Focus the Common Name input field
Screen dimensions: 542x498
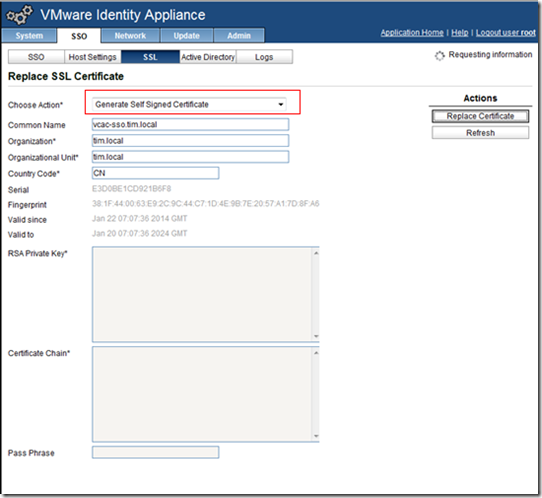190,124
